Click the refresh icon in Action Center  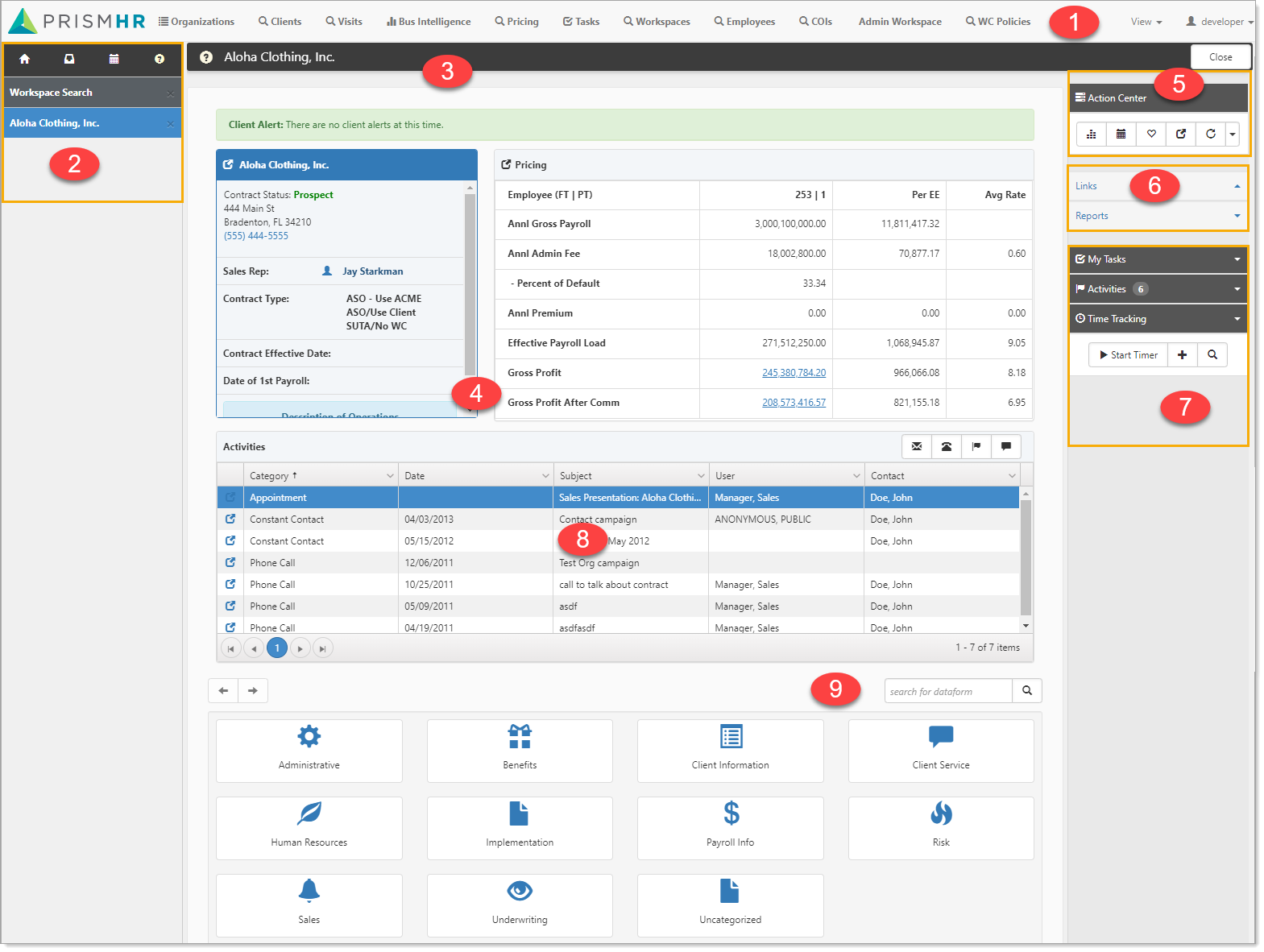(x=1211, y=134)
